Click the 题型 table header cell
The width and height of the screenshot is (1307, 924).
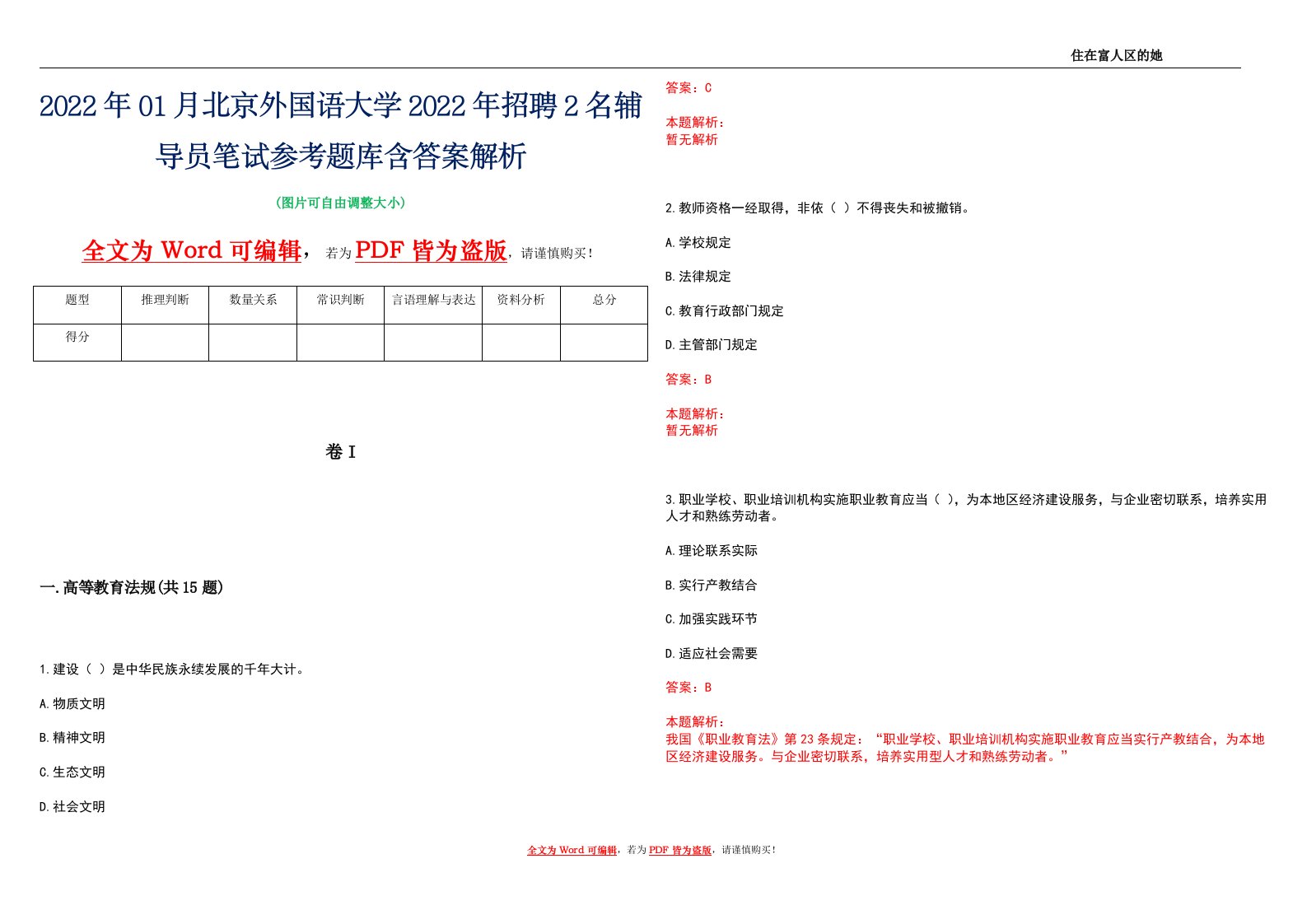(x=77, y=305)
